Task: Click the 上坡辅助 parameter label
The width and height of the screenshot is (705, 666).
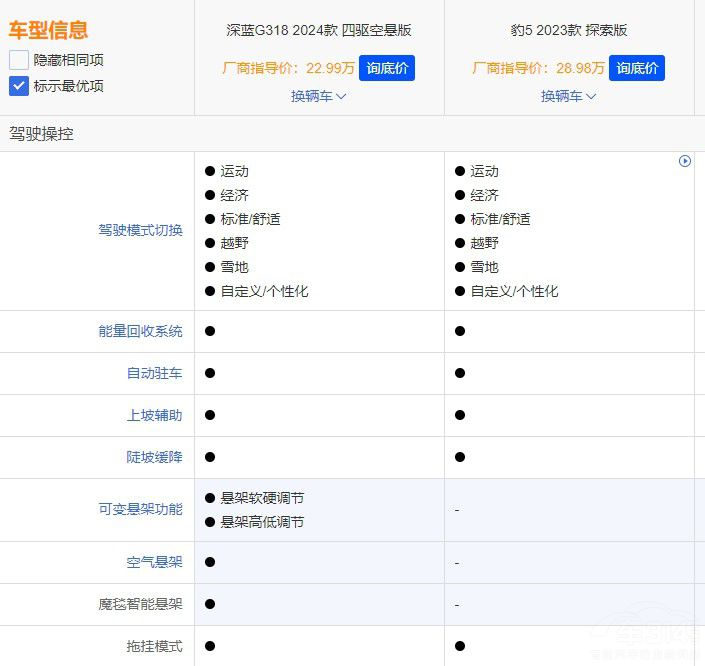Action: [x=154, y=415]
